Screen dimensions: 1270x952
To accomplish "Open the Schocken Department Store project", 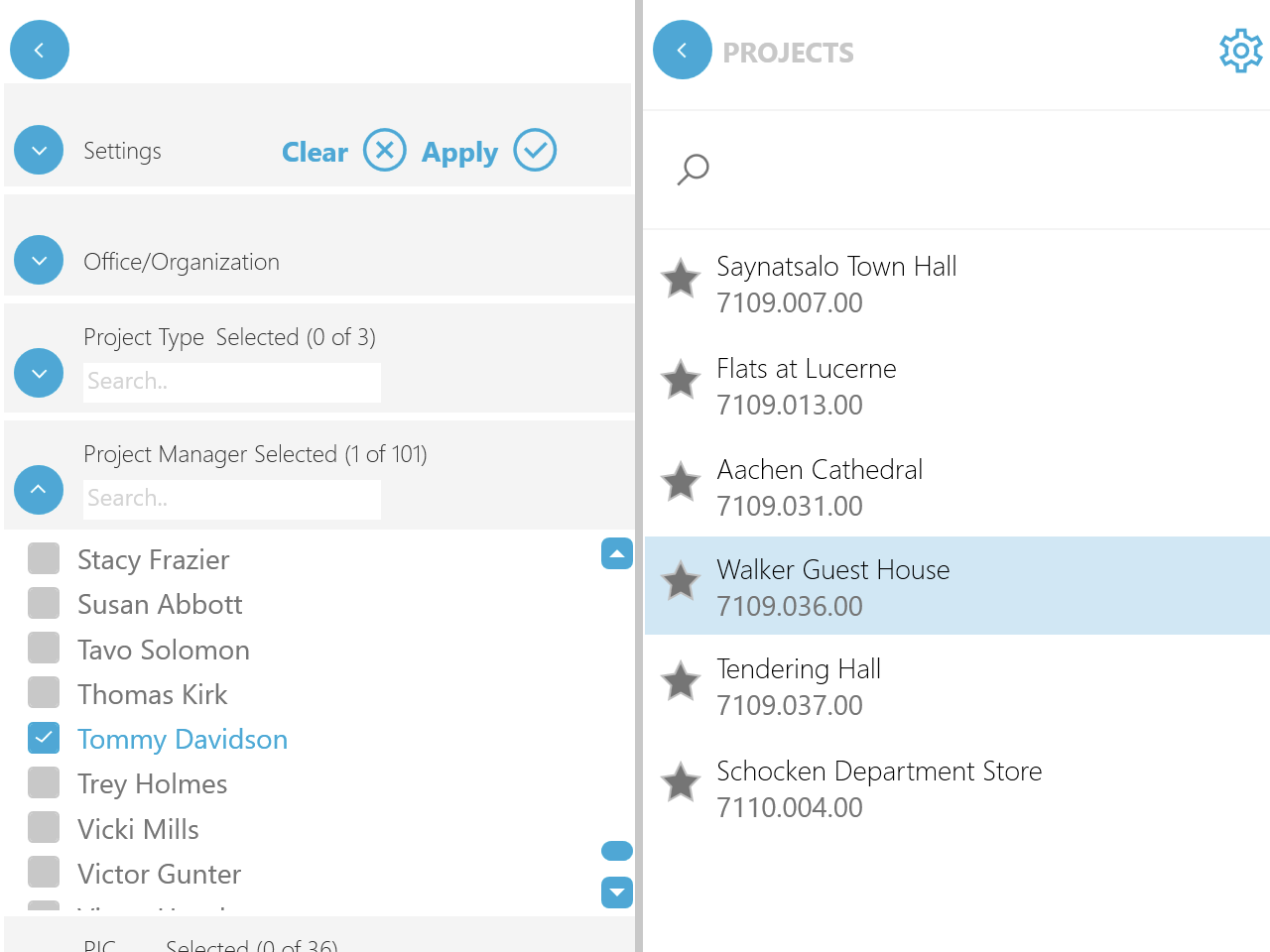I will tap(957, 788).
